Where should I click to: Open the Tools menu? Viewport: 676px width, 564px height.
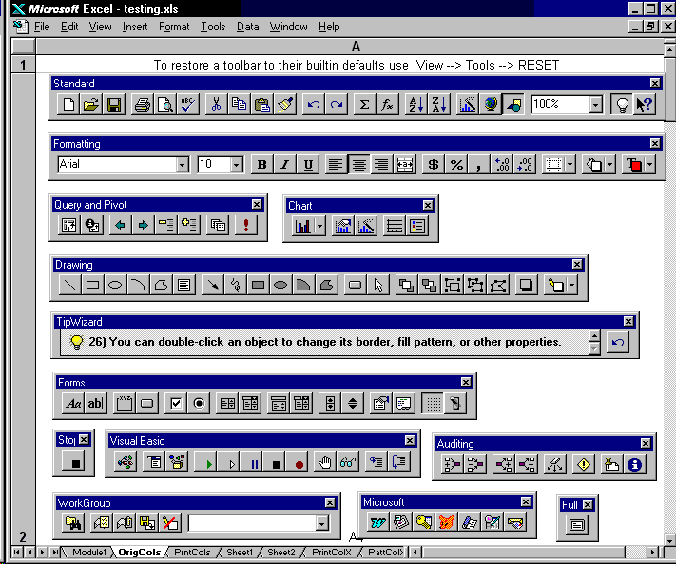tap(213, 27)
